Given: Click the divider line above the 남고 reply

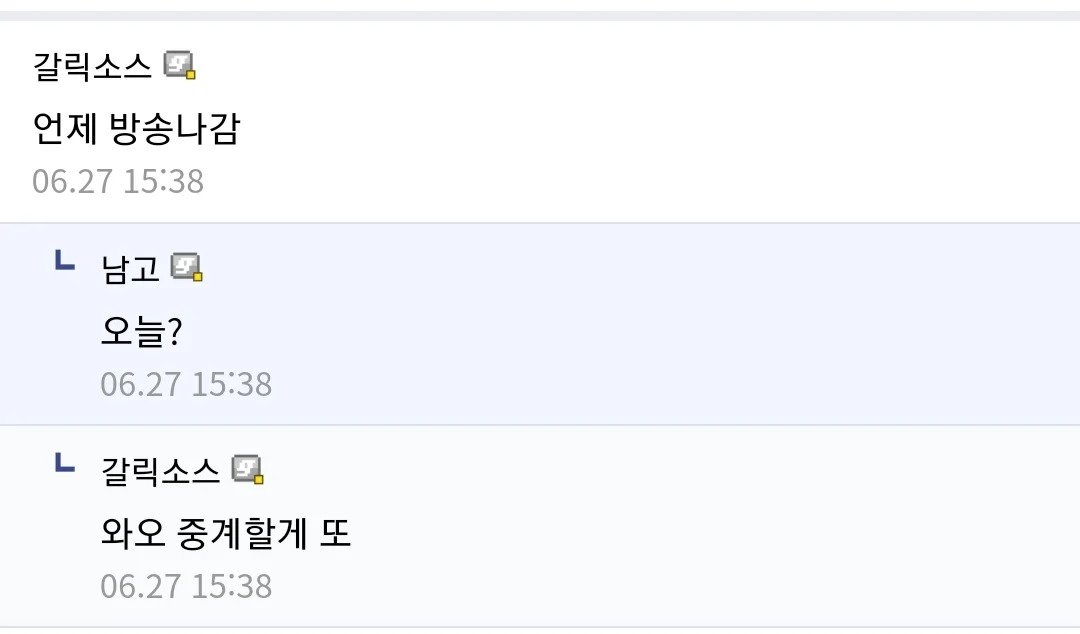Looking at the screenshot, I should coord(540,222).
